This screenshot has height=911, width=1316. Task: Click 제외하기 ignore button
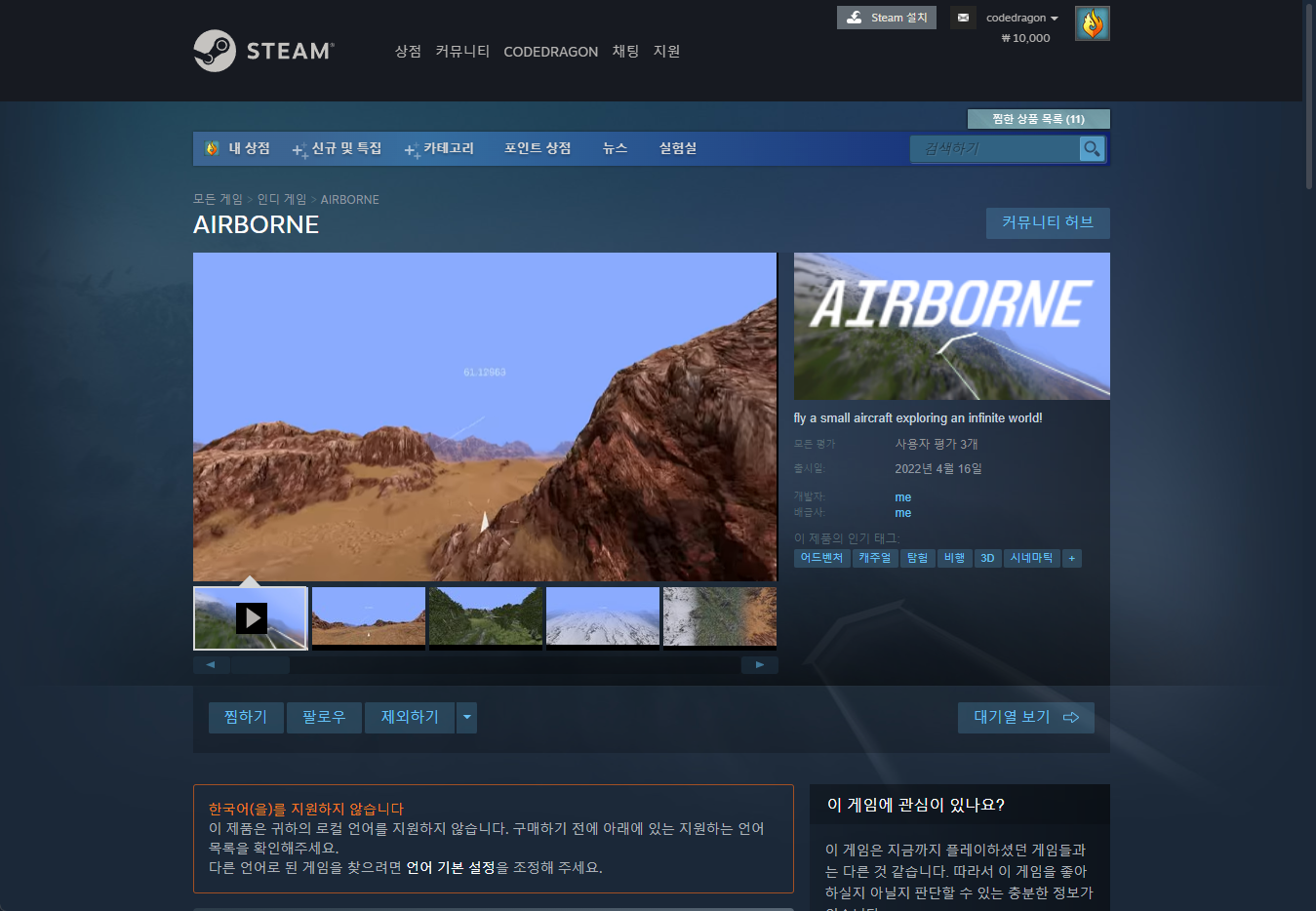click(410, 717)
